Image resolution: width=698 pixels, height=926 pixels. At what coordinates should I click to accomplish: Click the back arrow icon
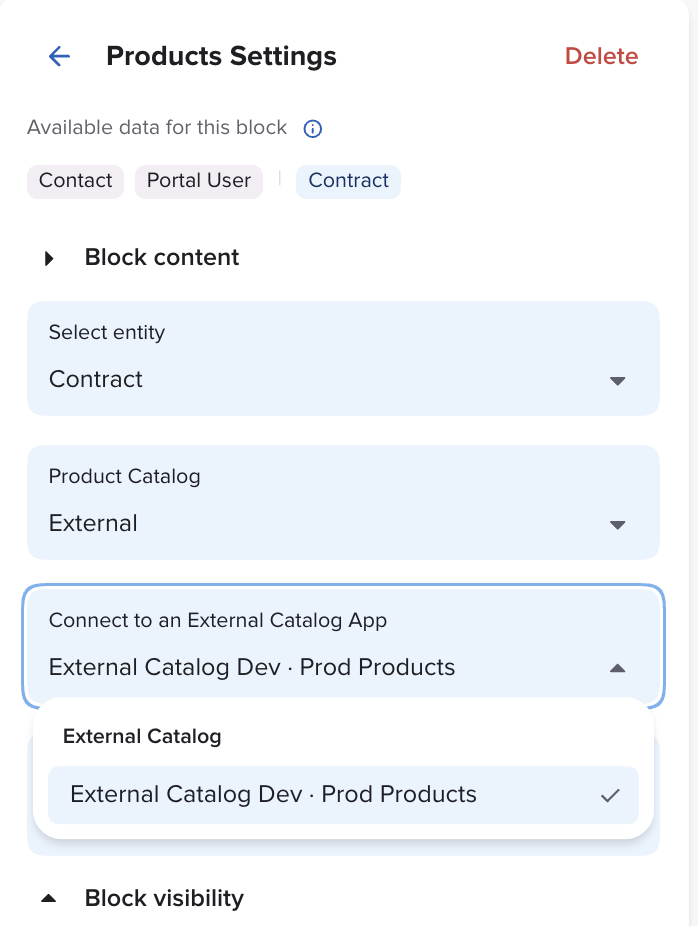coord(59,56)
